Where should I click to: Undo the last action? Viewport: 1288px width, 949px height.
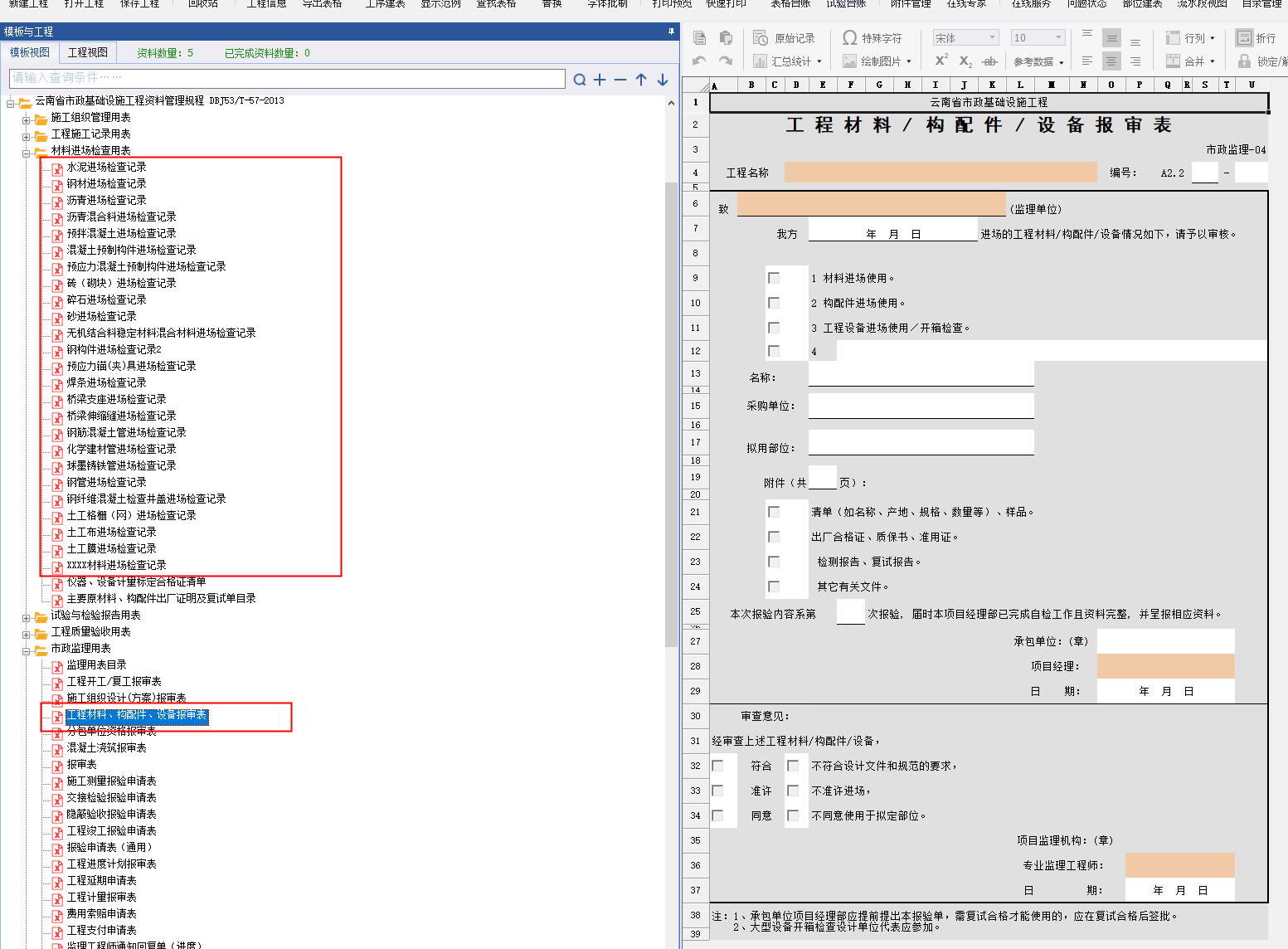[x=699, y=61]
